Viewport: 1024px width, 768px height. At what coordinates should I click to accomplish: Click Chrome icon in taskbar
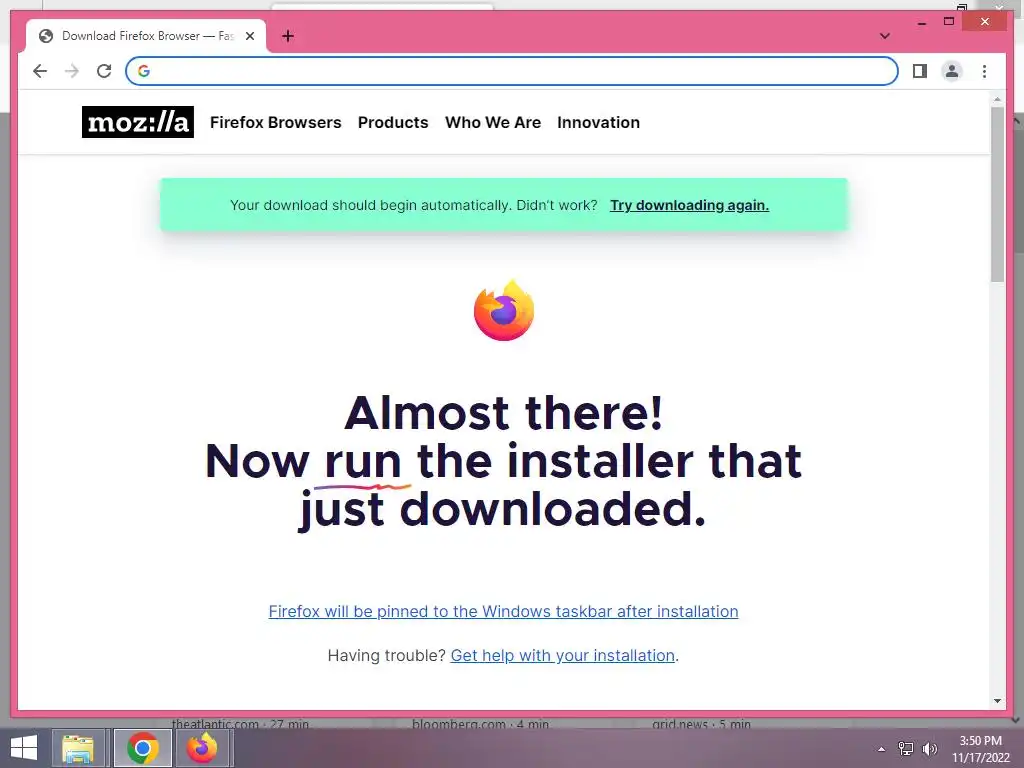point(142,748)
